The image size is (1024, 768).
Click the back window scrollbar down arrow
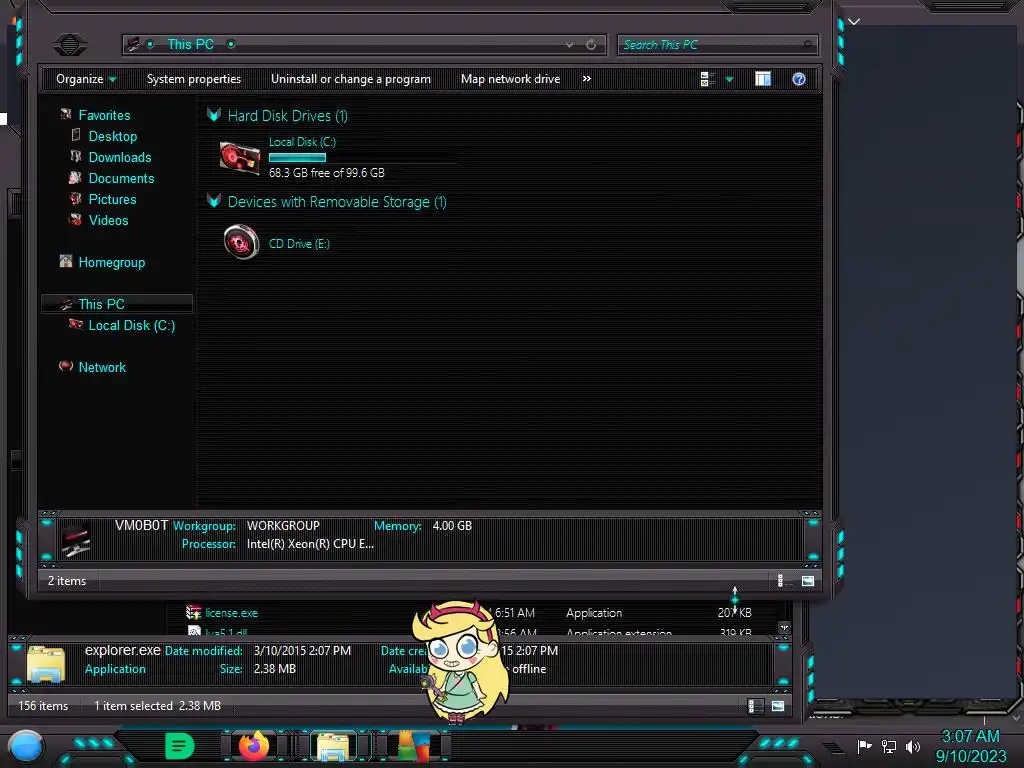tap(784, 628)
